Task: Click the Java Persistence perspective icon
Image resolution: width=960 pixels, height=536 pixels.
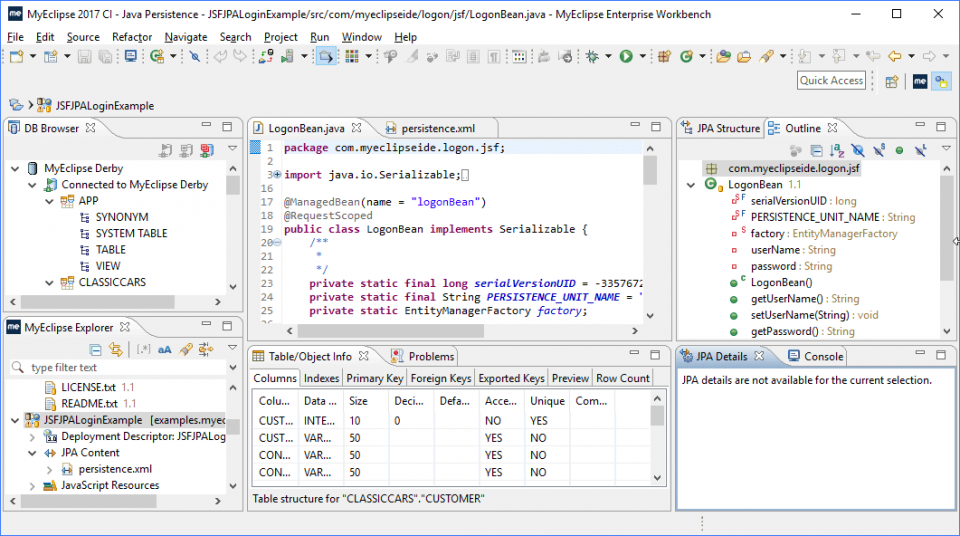Action: 941,81
